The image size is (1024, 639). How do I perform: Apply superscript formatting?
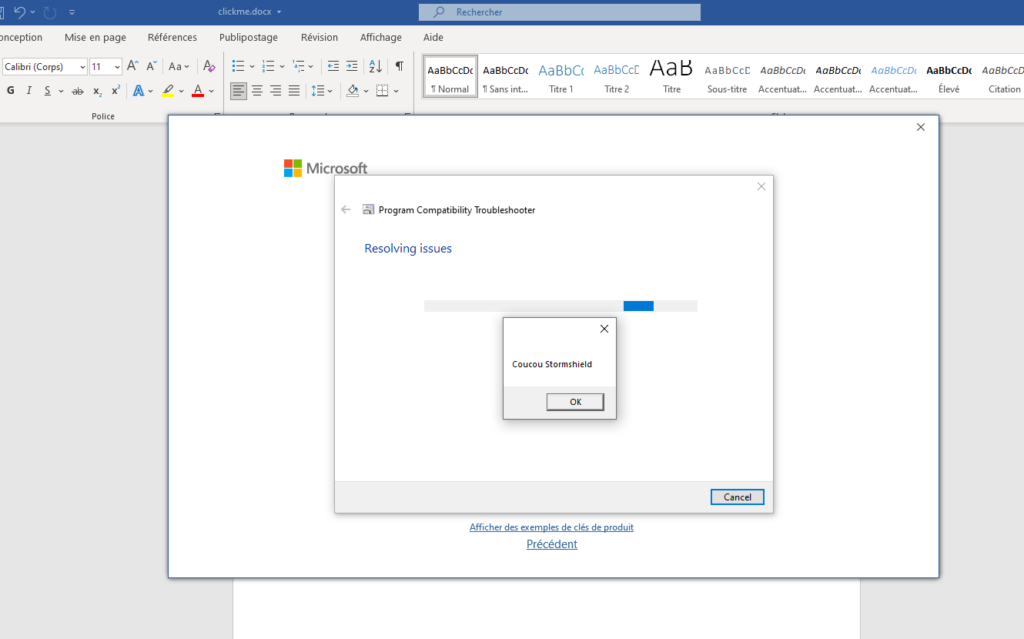[116, 91]
